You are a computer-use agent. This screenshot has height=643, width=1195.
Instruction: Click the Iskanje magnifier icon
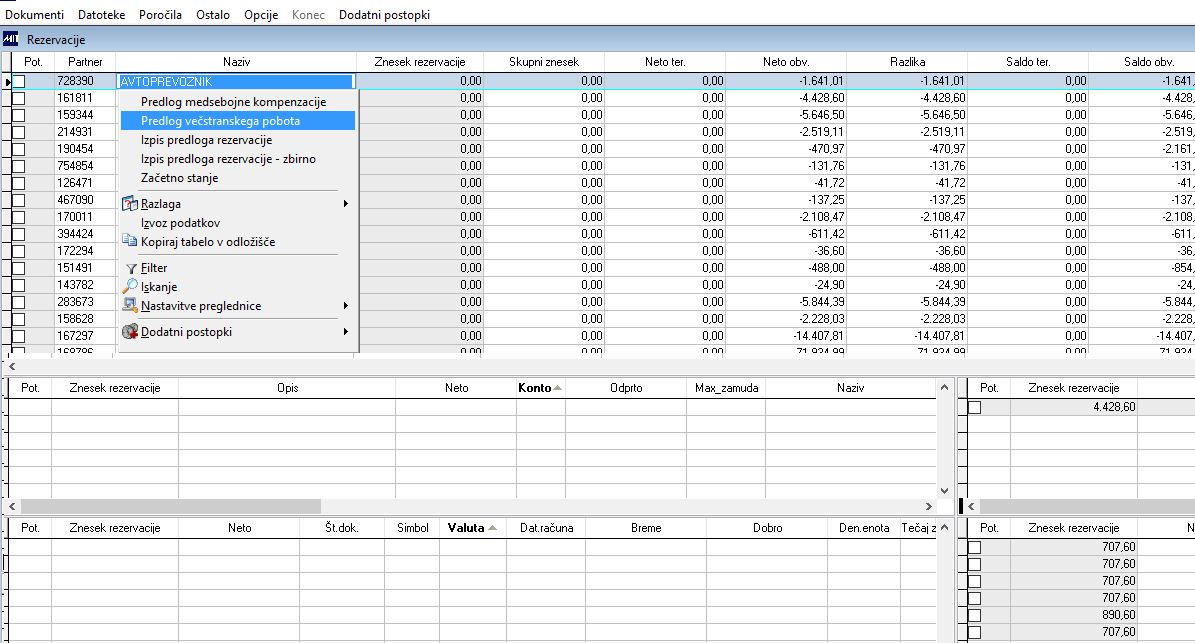point(130,286)
